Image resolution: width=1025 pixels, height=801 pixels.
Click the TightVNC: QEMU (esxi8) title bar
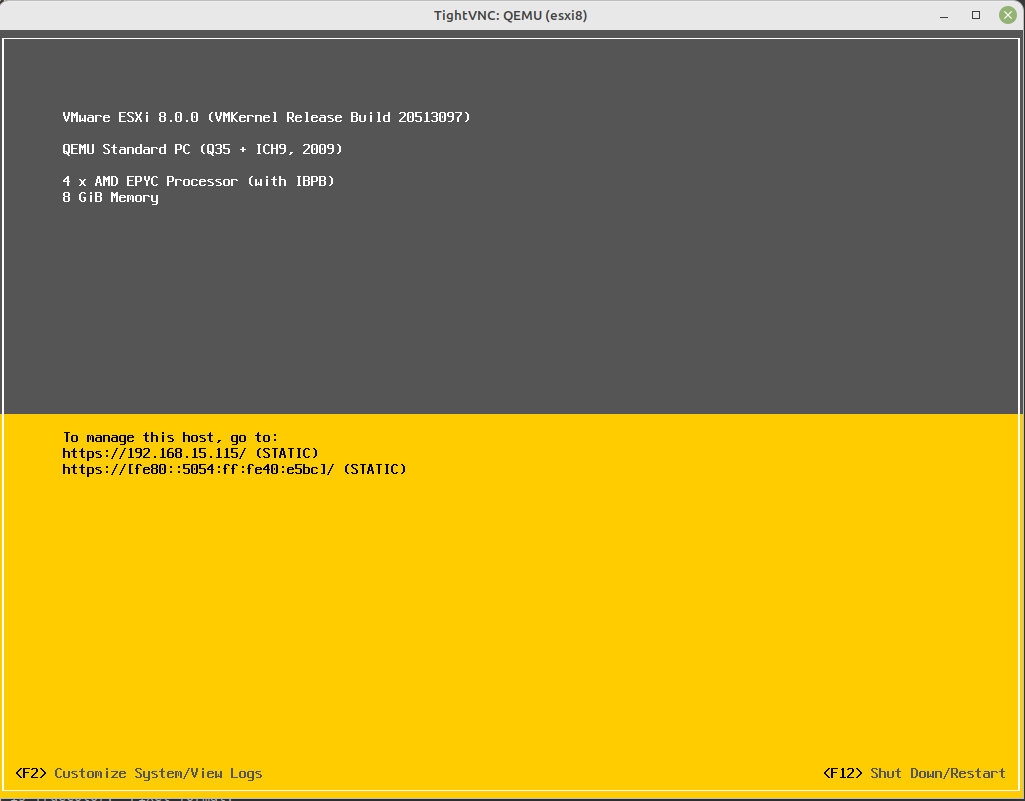[x=511, y=15]
